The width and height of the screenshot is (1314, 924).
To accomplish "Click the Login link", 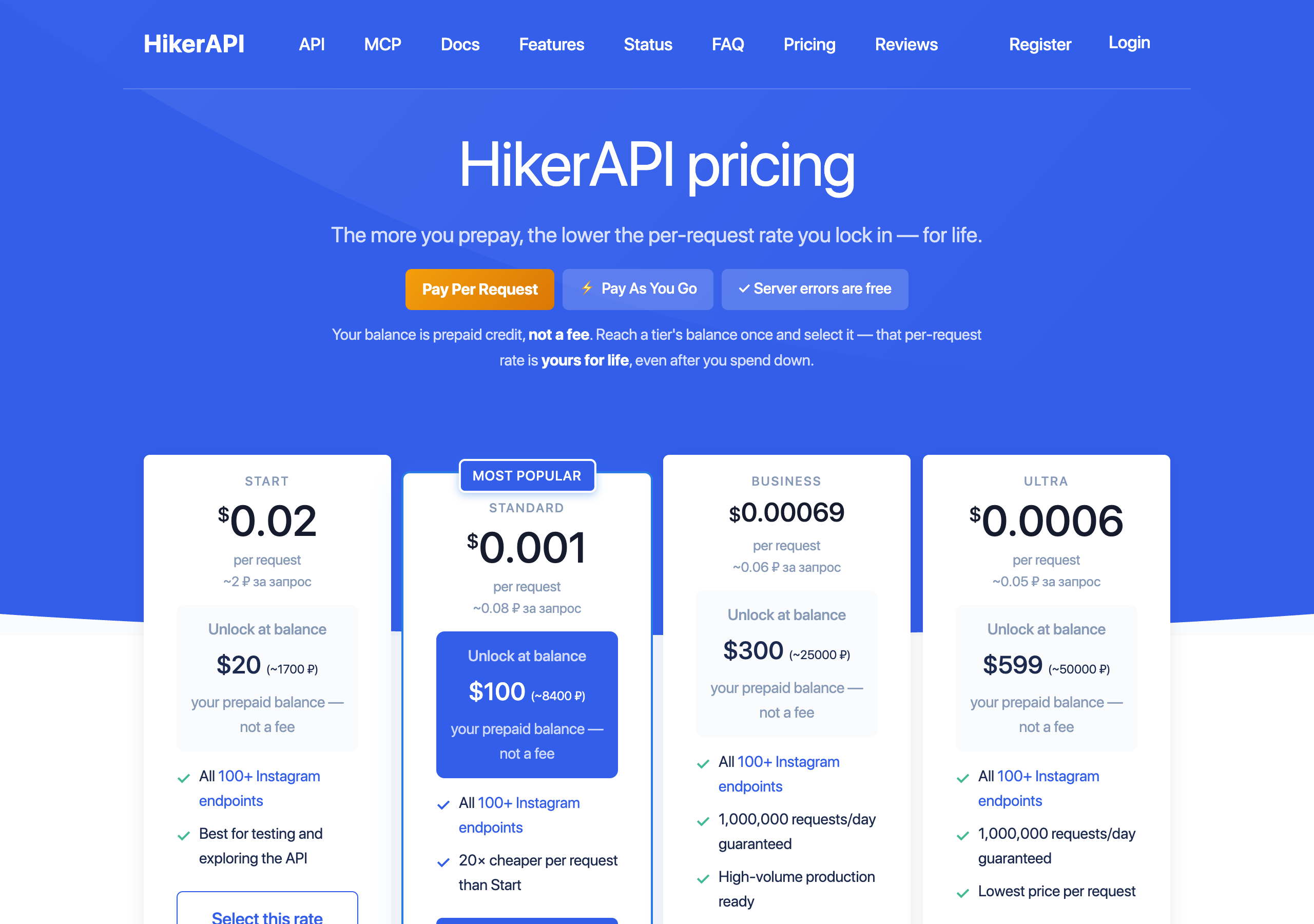I will point(1129,43).
